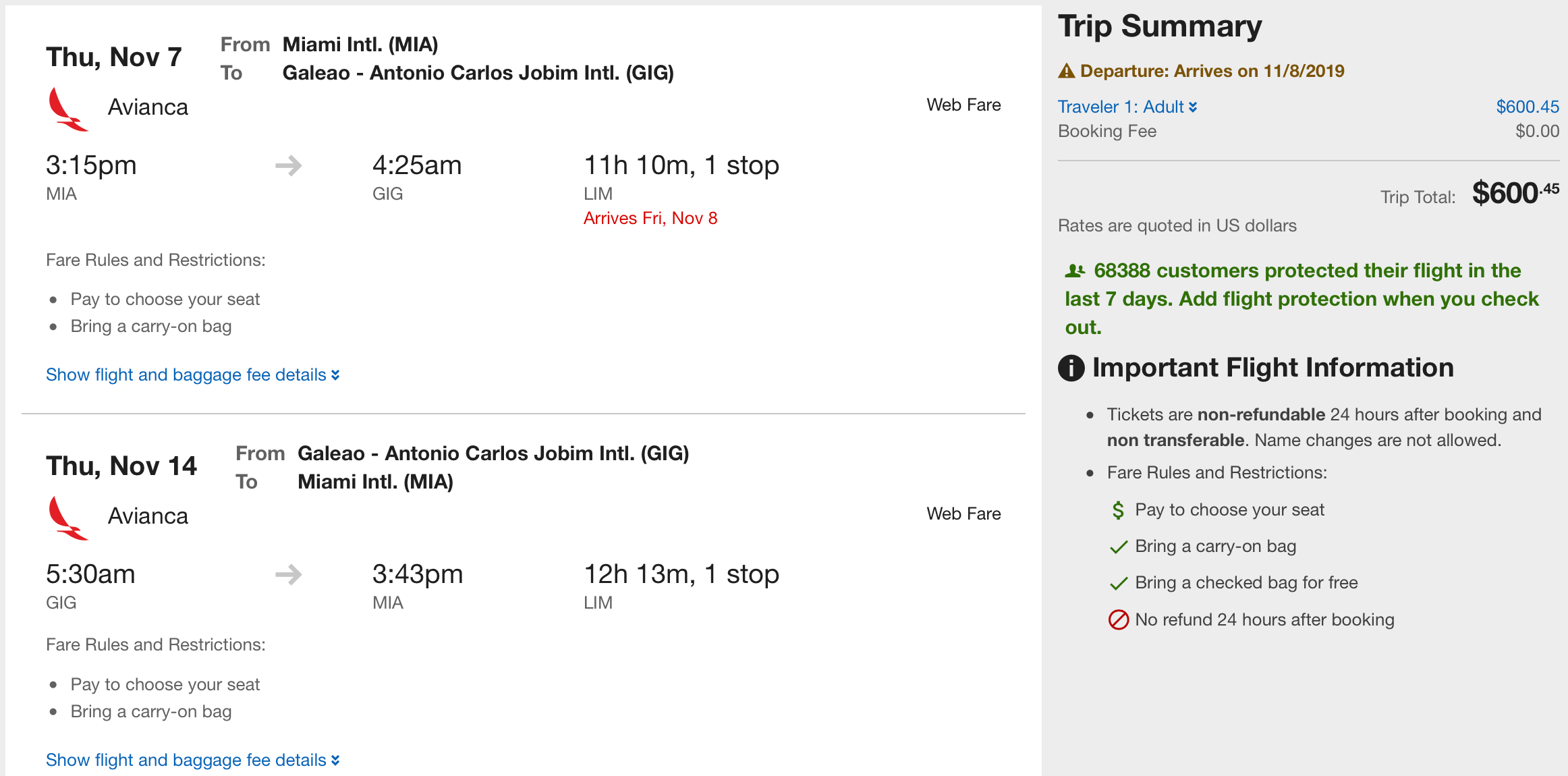Click the arrow between 5:30am and 3:43pm

point(289,574)
